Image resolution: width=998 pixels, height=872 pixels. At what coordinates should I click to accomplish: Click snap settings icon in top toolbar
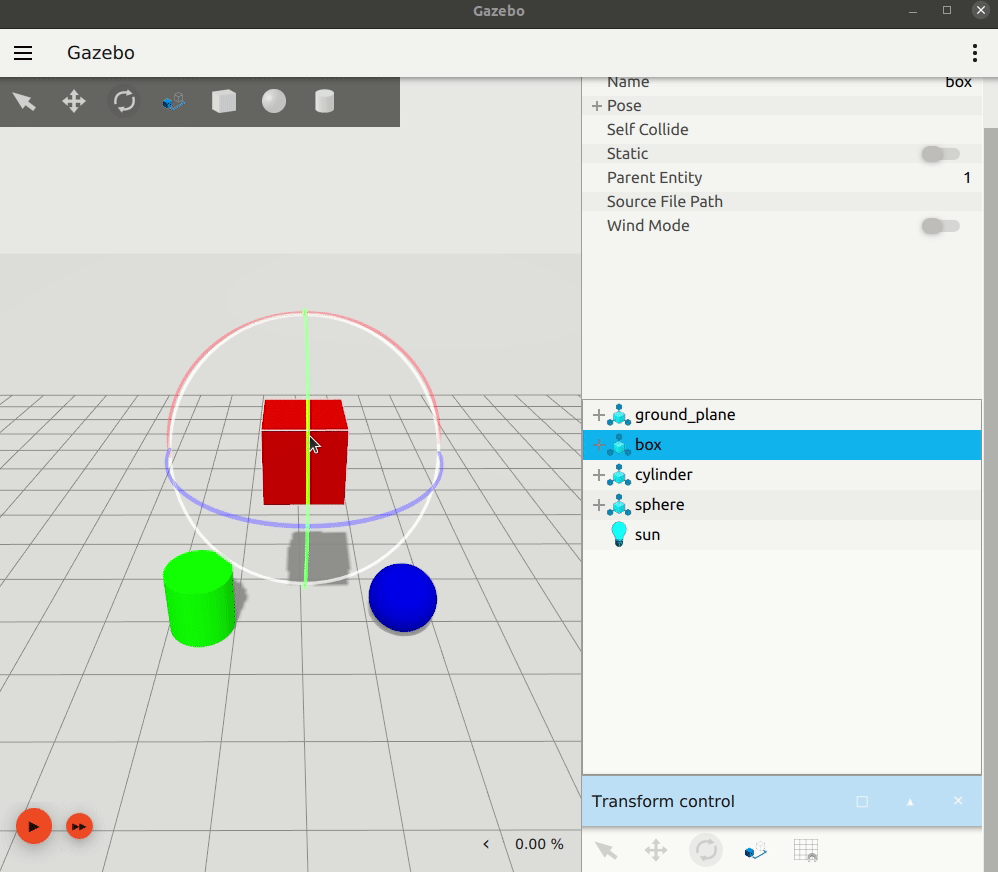tap(174, 101)
